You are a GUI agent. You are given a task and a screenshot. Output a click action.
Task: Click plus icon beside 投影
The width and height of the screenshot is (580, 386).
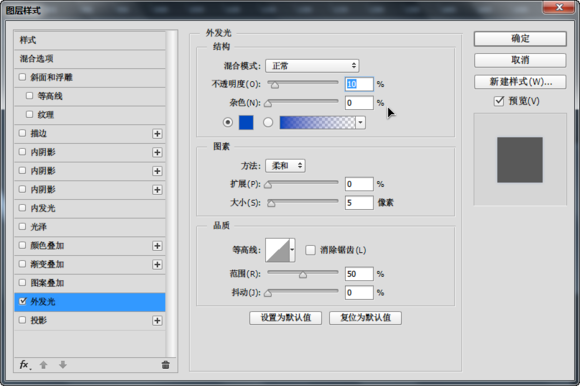coord(157,321)
